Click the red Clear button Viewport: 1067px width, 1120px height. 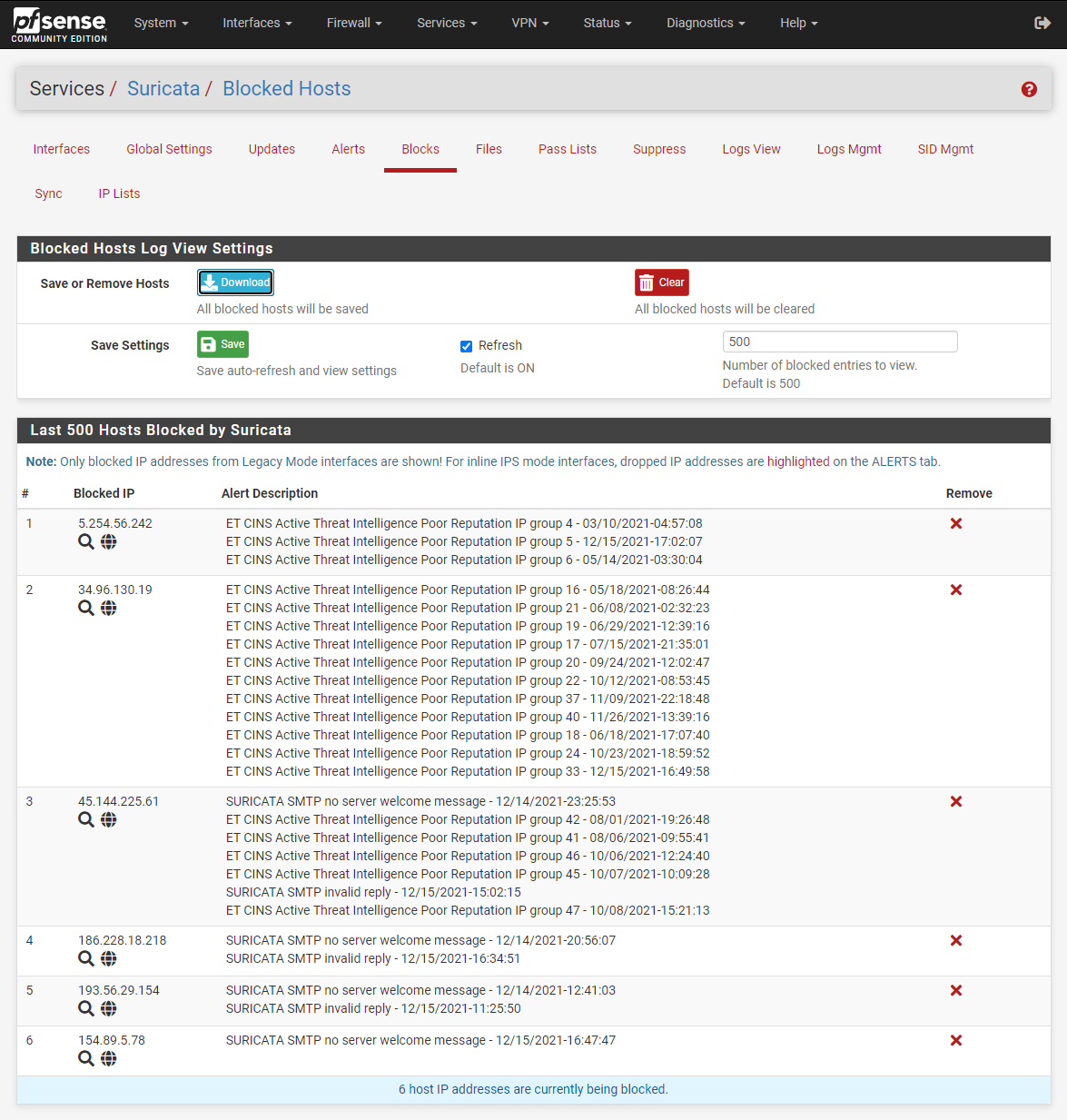point(661,282)
